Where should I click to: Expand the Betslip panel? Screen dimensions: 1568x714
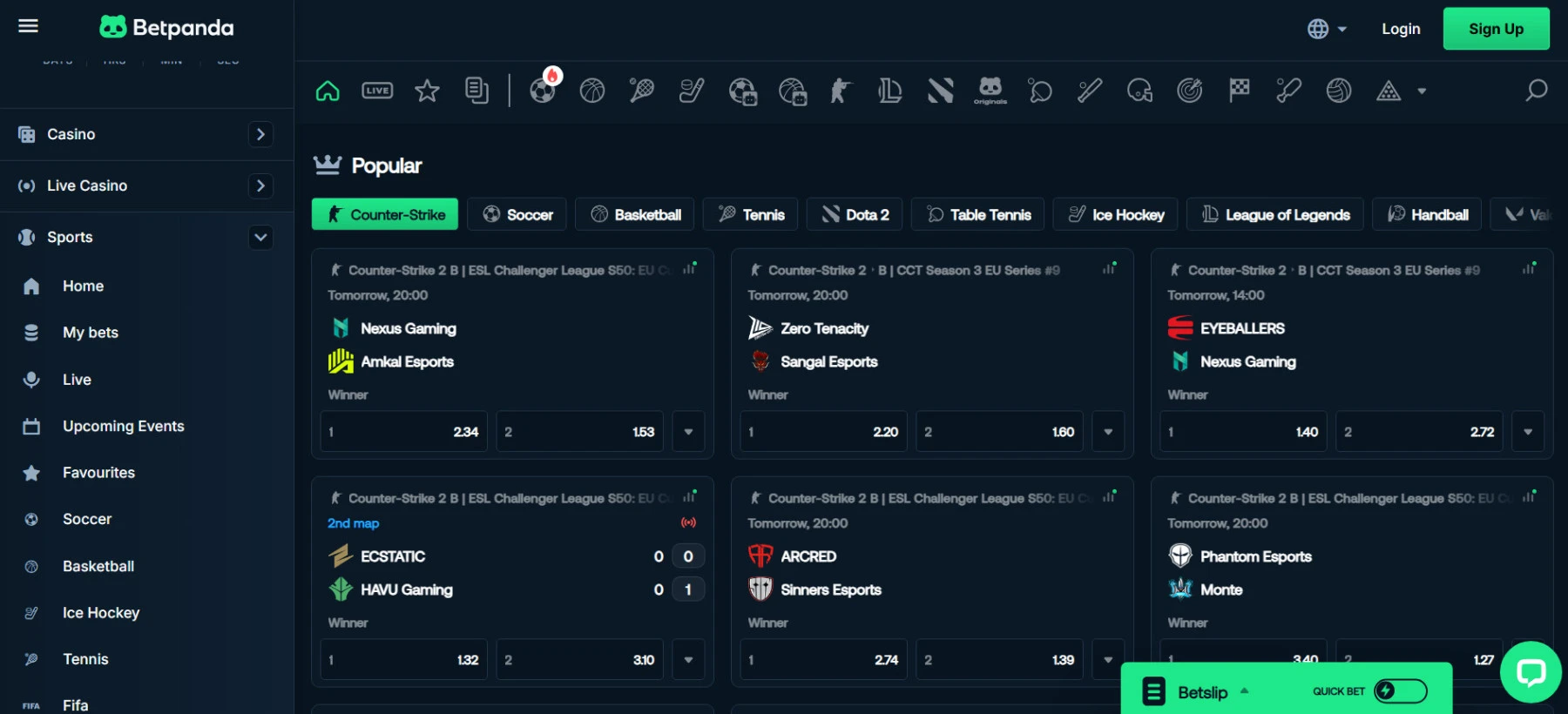tap(1202, 692)
